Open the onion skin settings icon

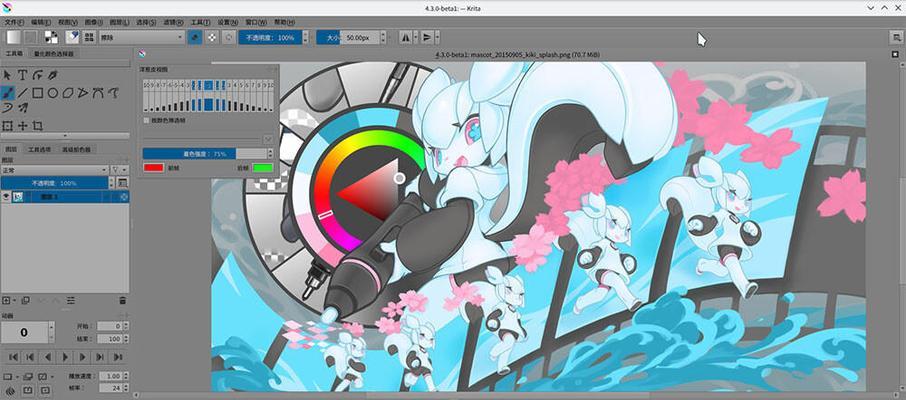point(9,390)
